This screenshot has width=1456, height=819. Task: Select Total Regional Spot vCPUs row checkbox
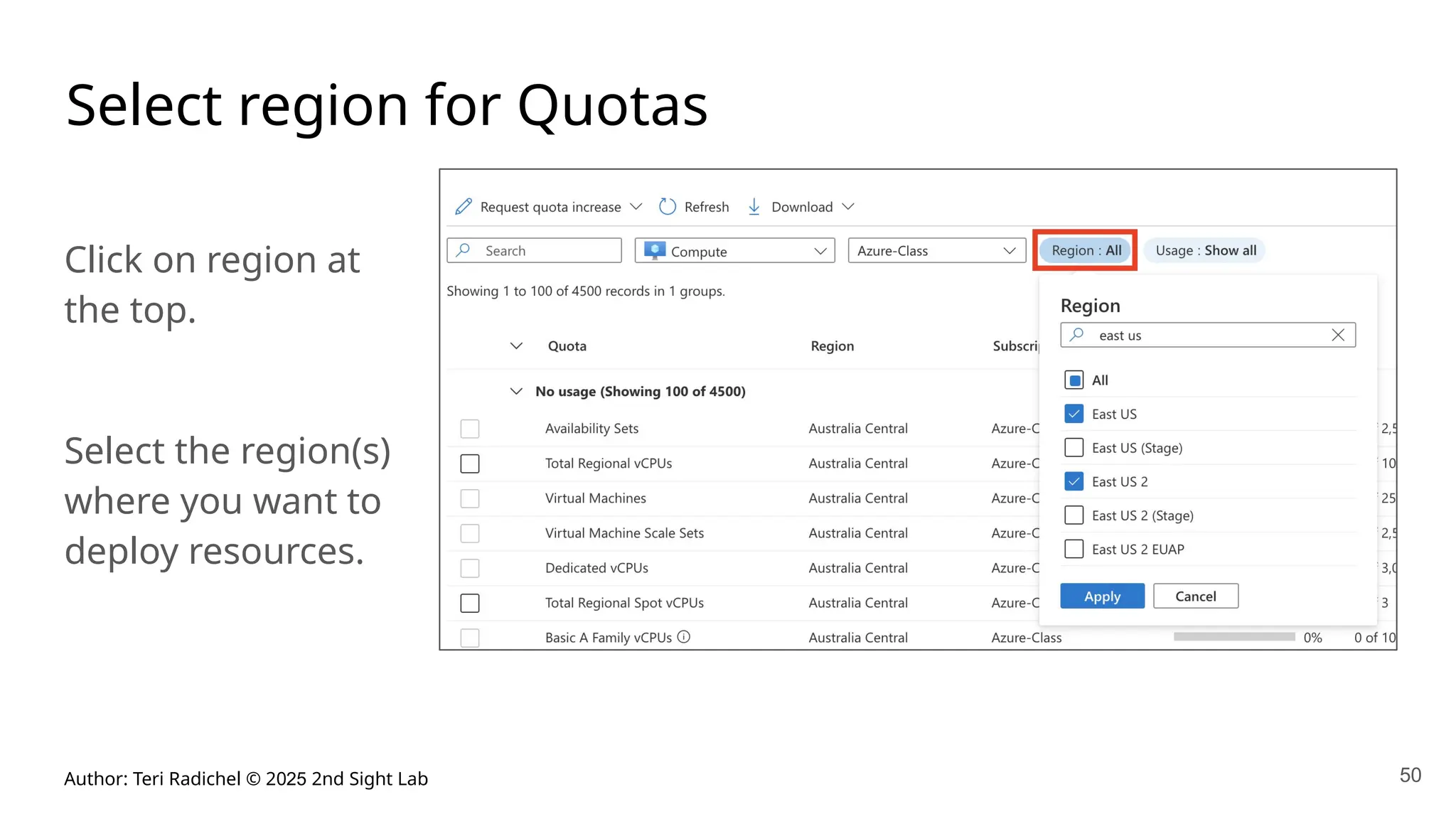470,603
